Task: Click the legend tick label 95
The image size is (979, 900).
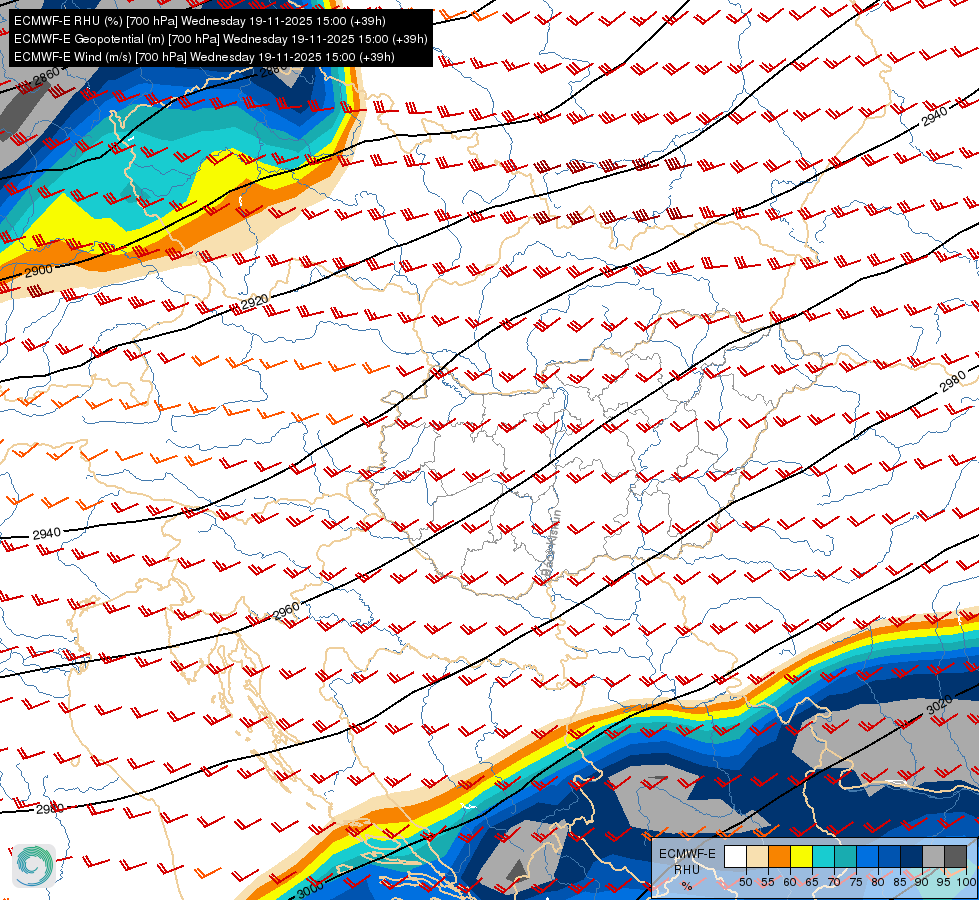Action: (x=944, y=882)
